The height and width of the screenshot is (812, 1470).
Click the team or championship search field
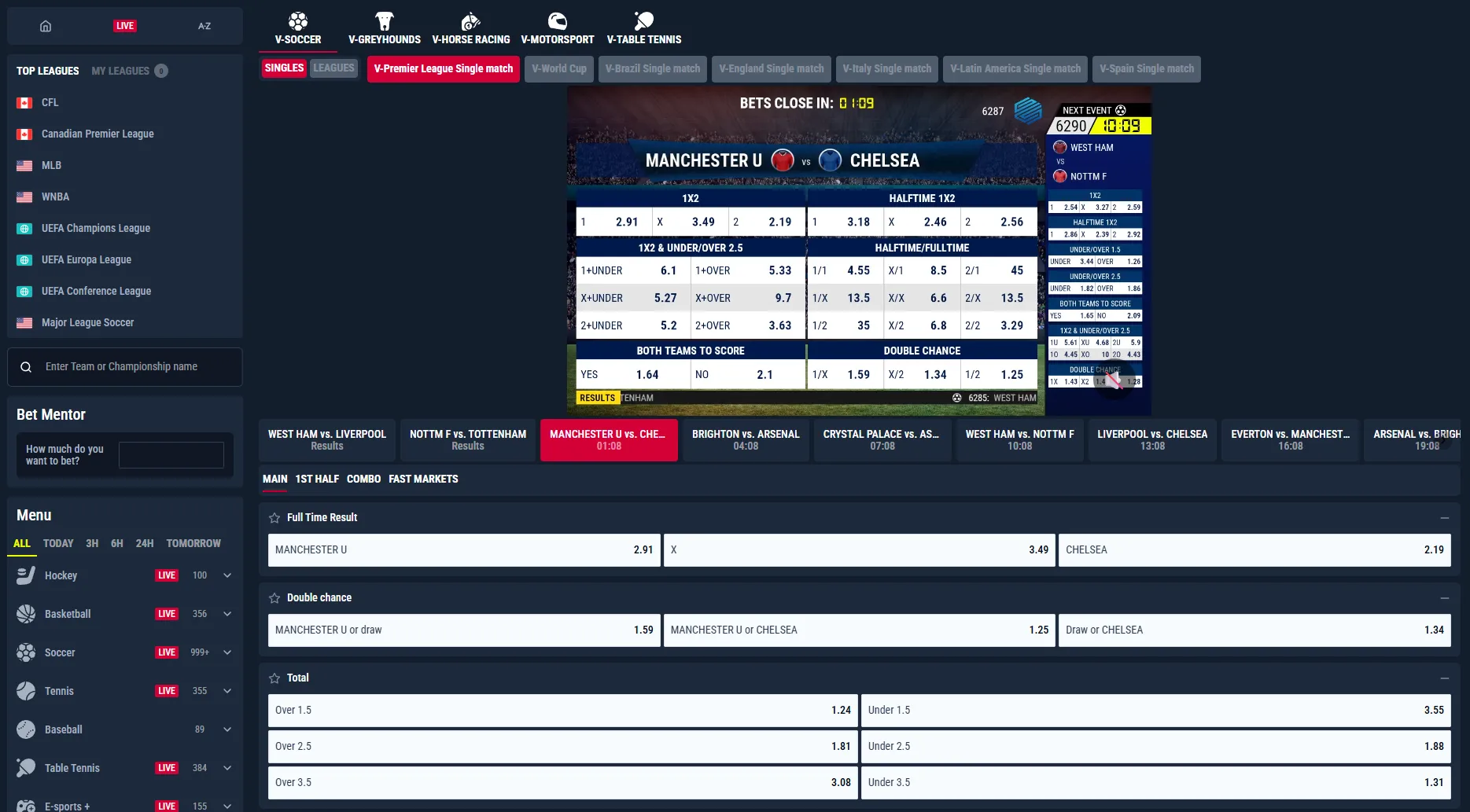click(125, 367)
